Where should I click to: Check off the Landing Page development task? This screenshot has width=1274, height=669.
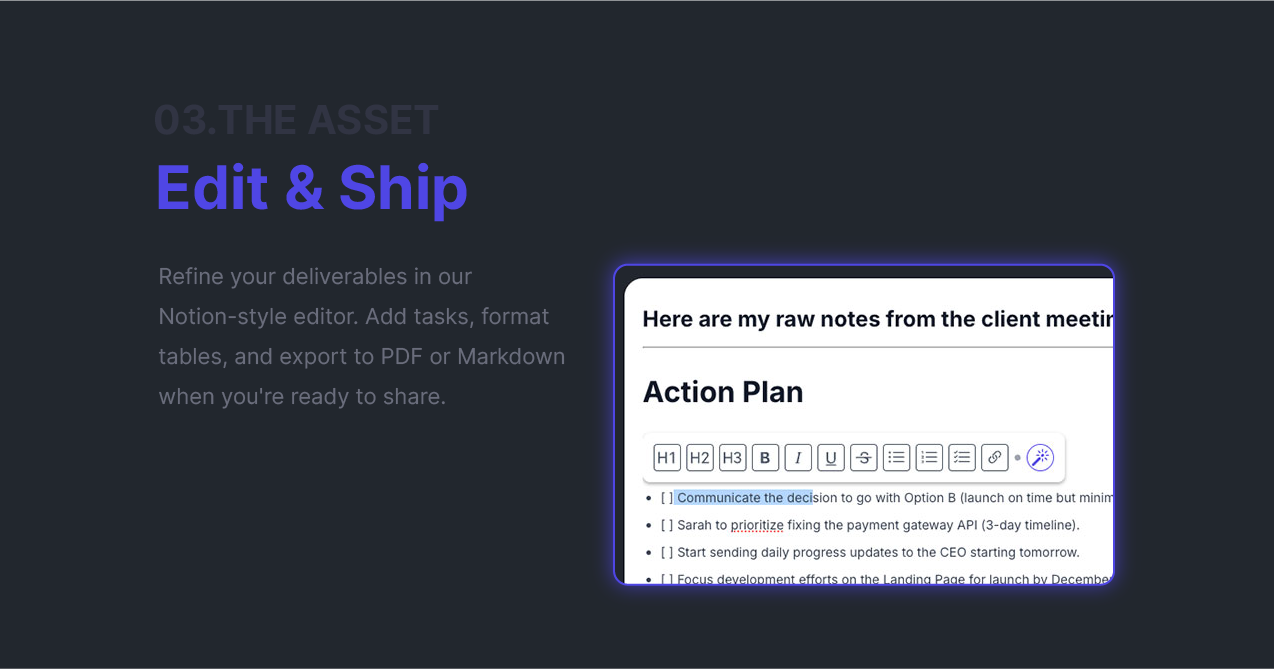coord(667,578)
